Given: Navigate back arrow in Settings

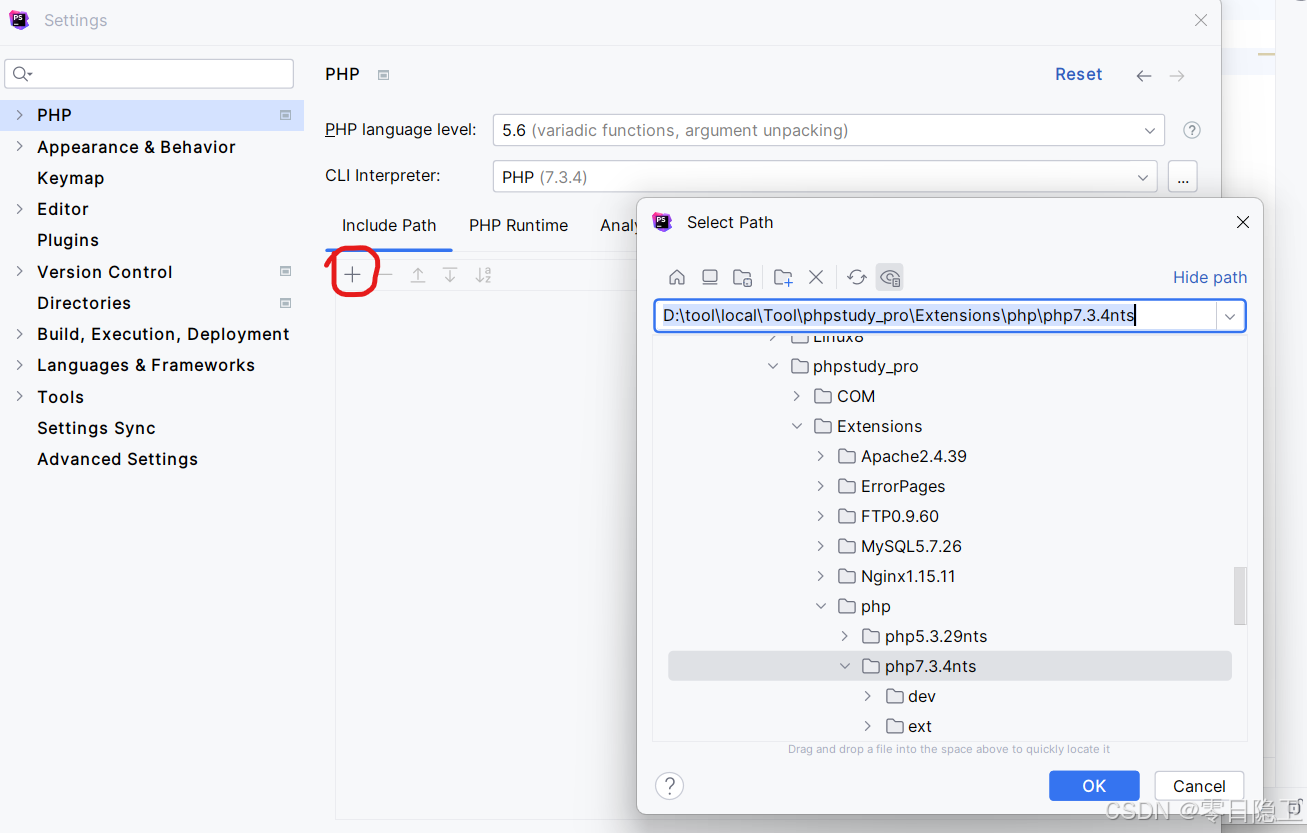Looking at the screenshot, I should [1144, 76].
